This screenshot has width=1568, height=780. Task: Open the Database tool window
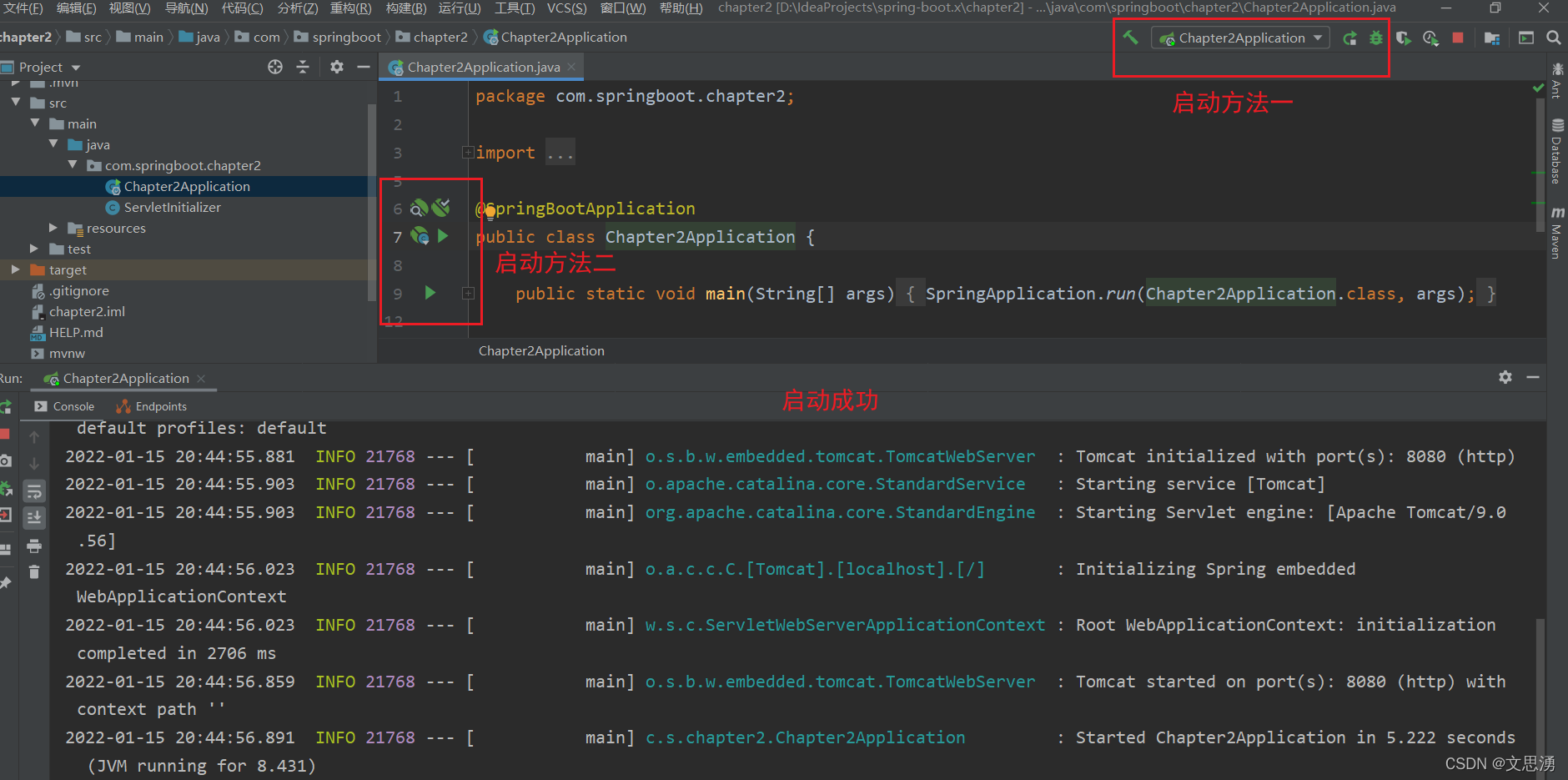point(1557,151)
